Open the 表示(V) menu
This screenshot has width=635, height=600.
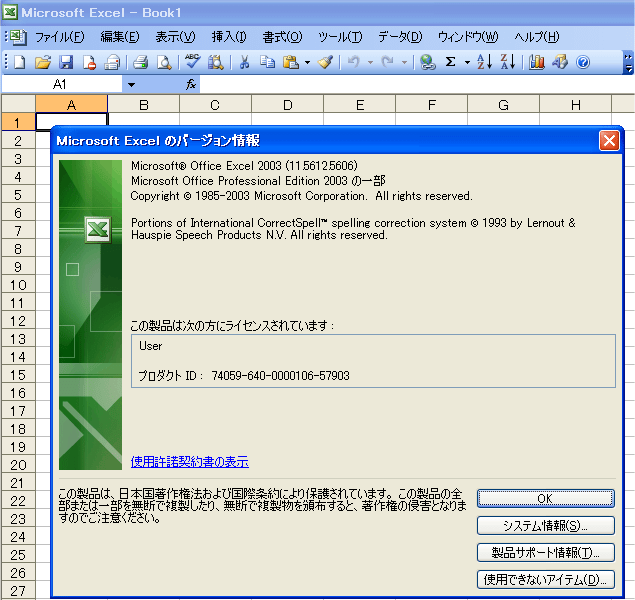[x=175, y=37]
